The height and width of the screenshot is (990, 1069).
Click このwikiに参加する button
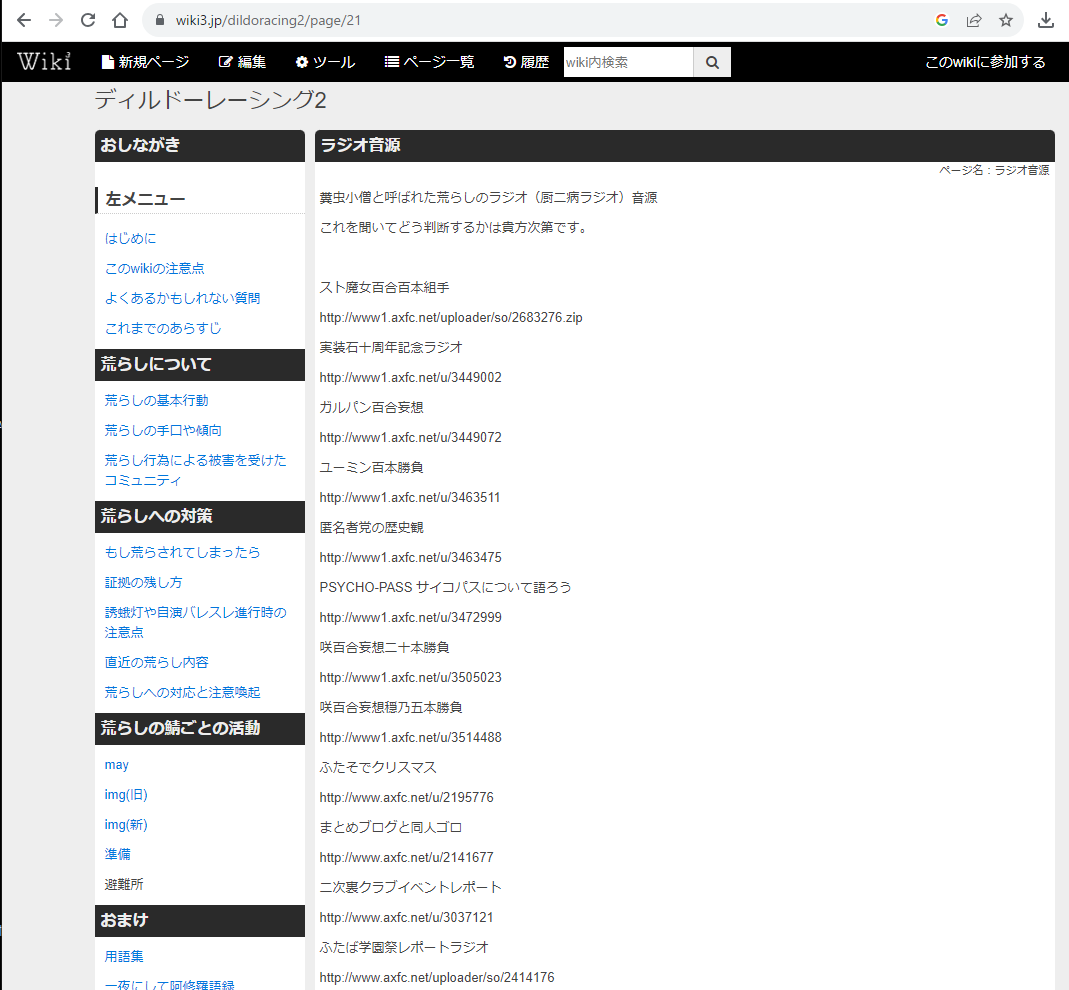[985, 62]
